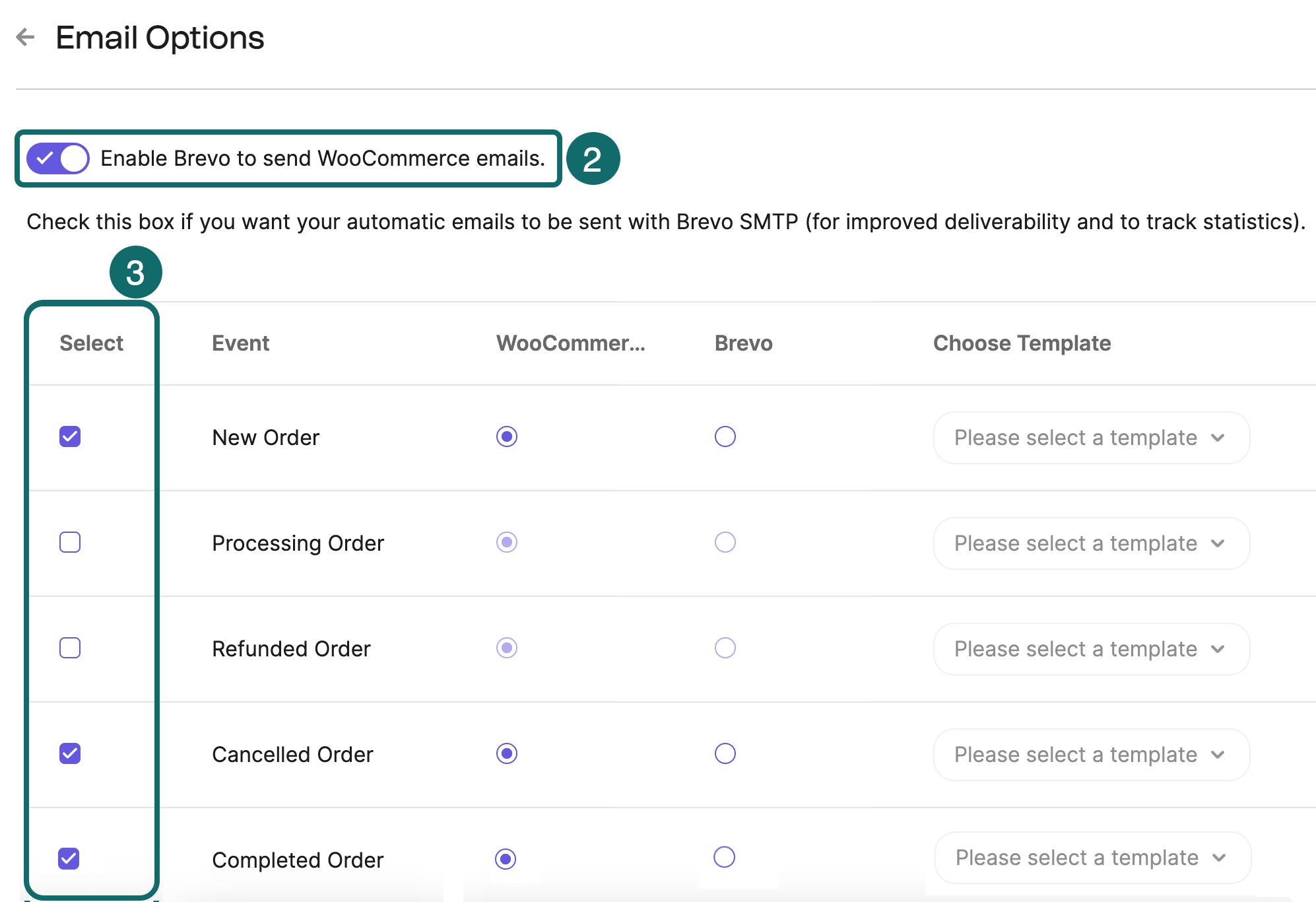Screen dimensions: 1316x902
Task: Click the Completed Order event label
Action: pos(298,860)
